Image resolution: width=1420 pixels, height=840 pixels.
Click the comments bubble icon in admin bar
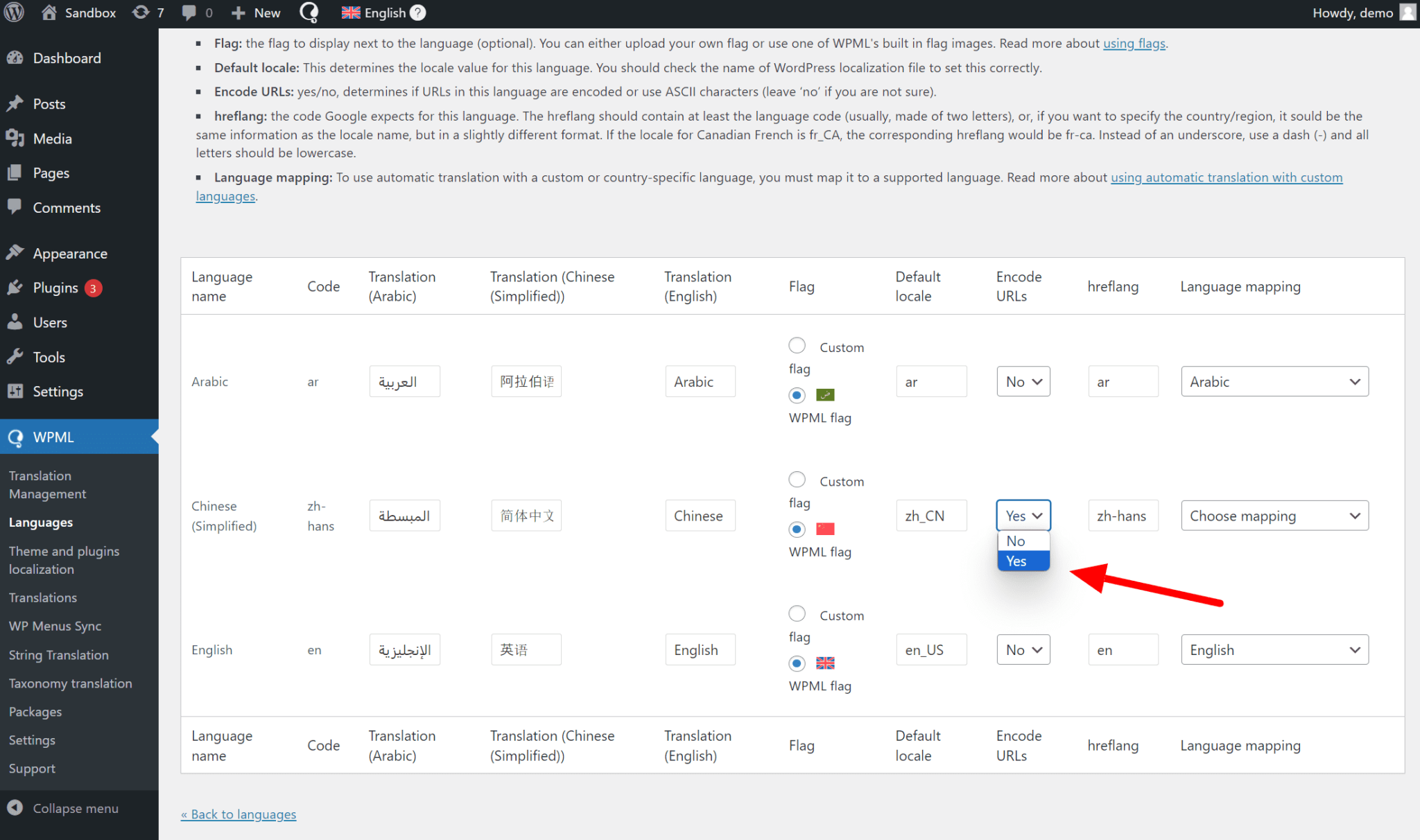(189, 12)
